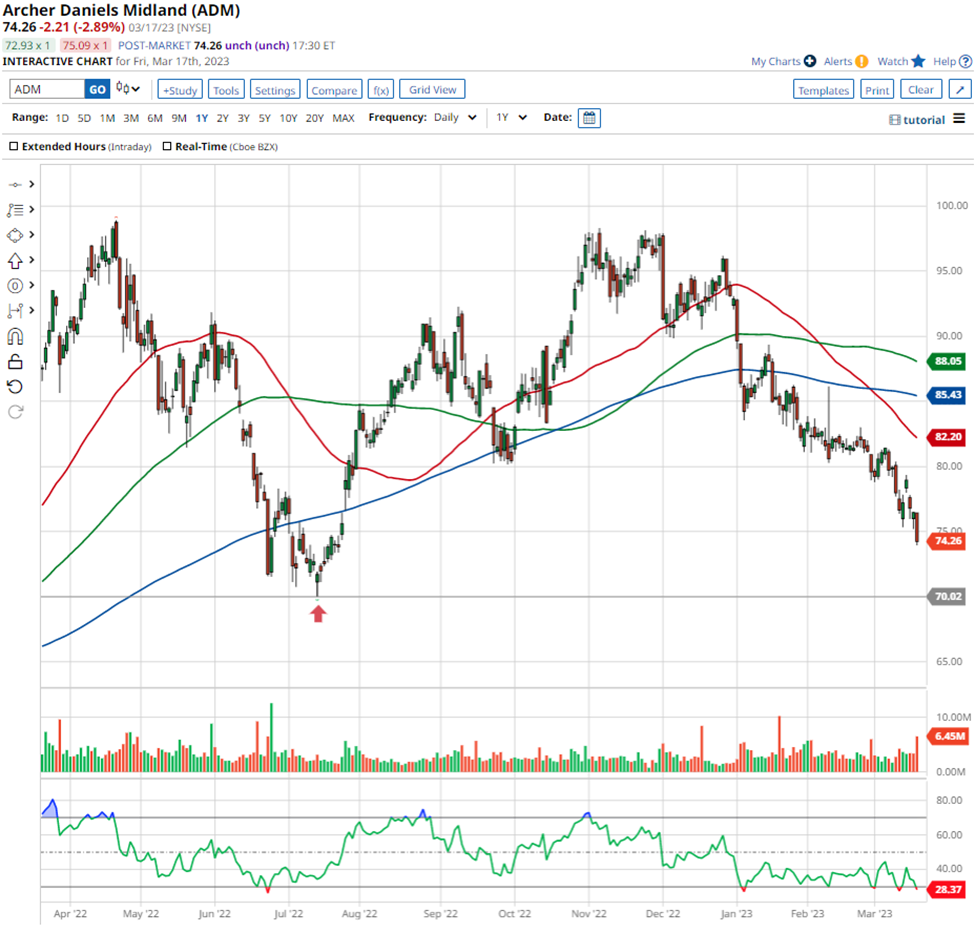Screen dimensions: 975x932
Task: Select the 6M range
Action: [155, 118]
